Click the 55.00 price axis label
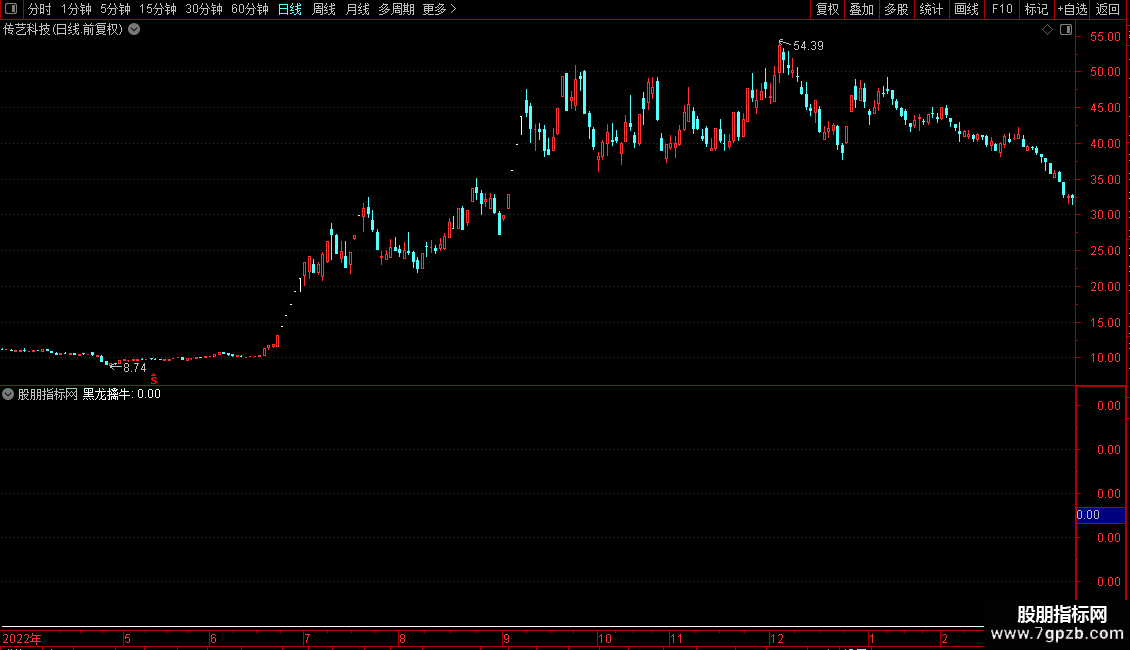Image resolution: width=1130 pixels, height=650 pixels. (x=1105, y=37)
